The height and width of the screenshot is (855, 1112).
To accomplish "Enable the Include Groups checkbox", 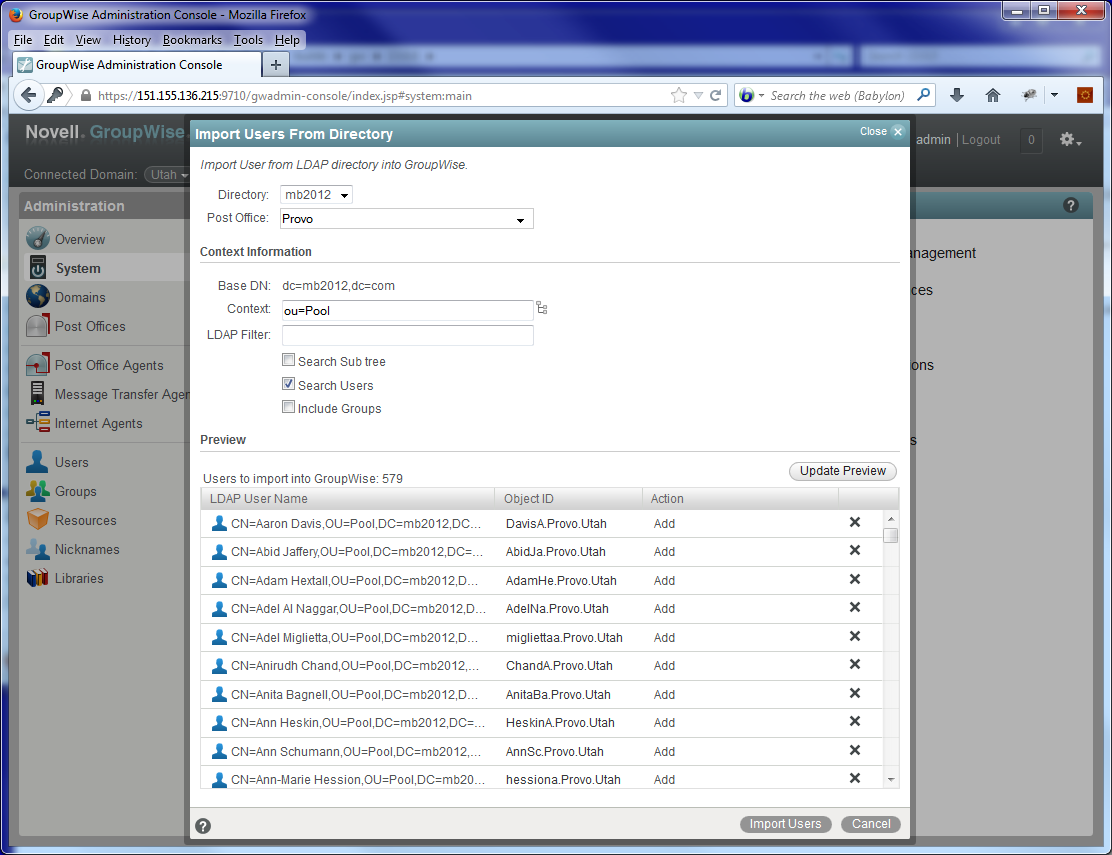I will tap(289, 407).
